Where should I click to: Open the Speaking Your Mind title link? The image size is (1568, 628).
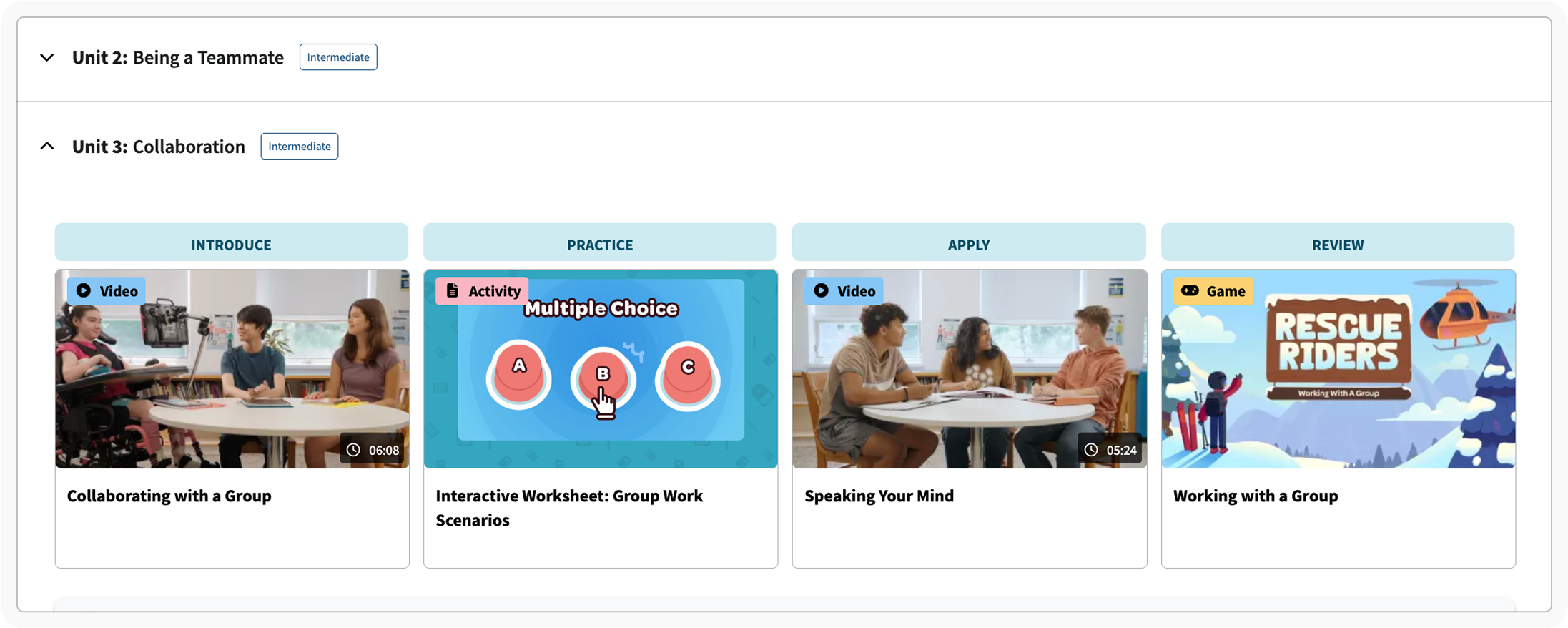point(879,496)
